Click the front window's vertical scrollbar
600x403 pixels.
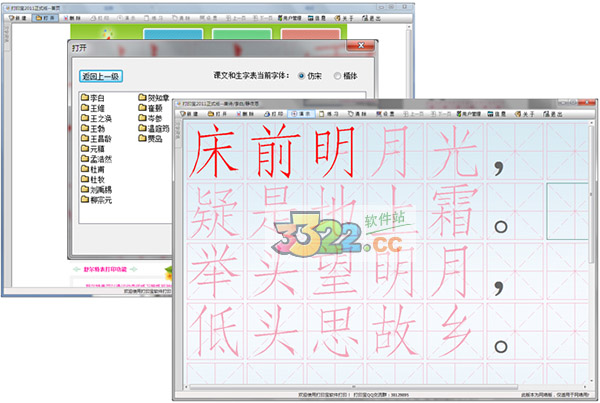pyautogui.click(x=591, y=252)
